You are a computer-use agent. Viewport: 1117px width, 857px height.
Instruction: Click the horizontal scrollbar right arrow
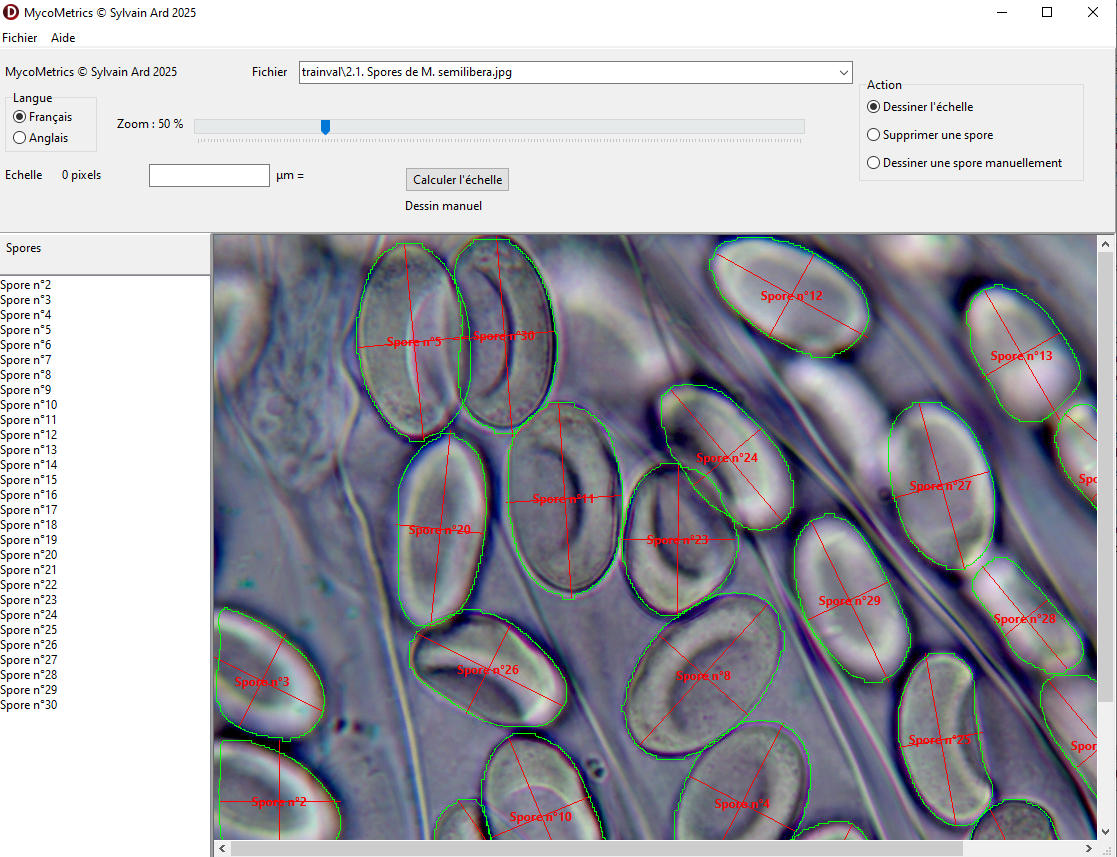point(1089,848)
